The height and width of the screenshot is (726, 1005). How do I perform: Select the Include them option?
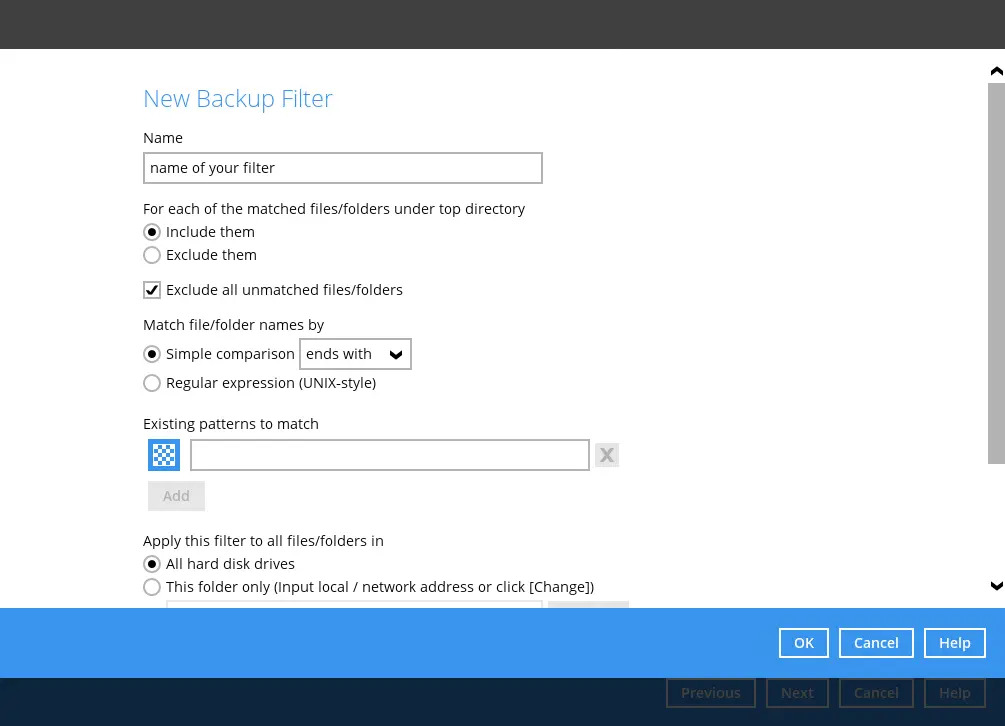pyautogui.click(x=152, y=232)
